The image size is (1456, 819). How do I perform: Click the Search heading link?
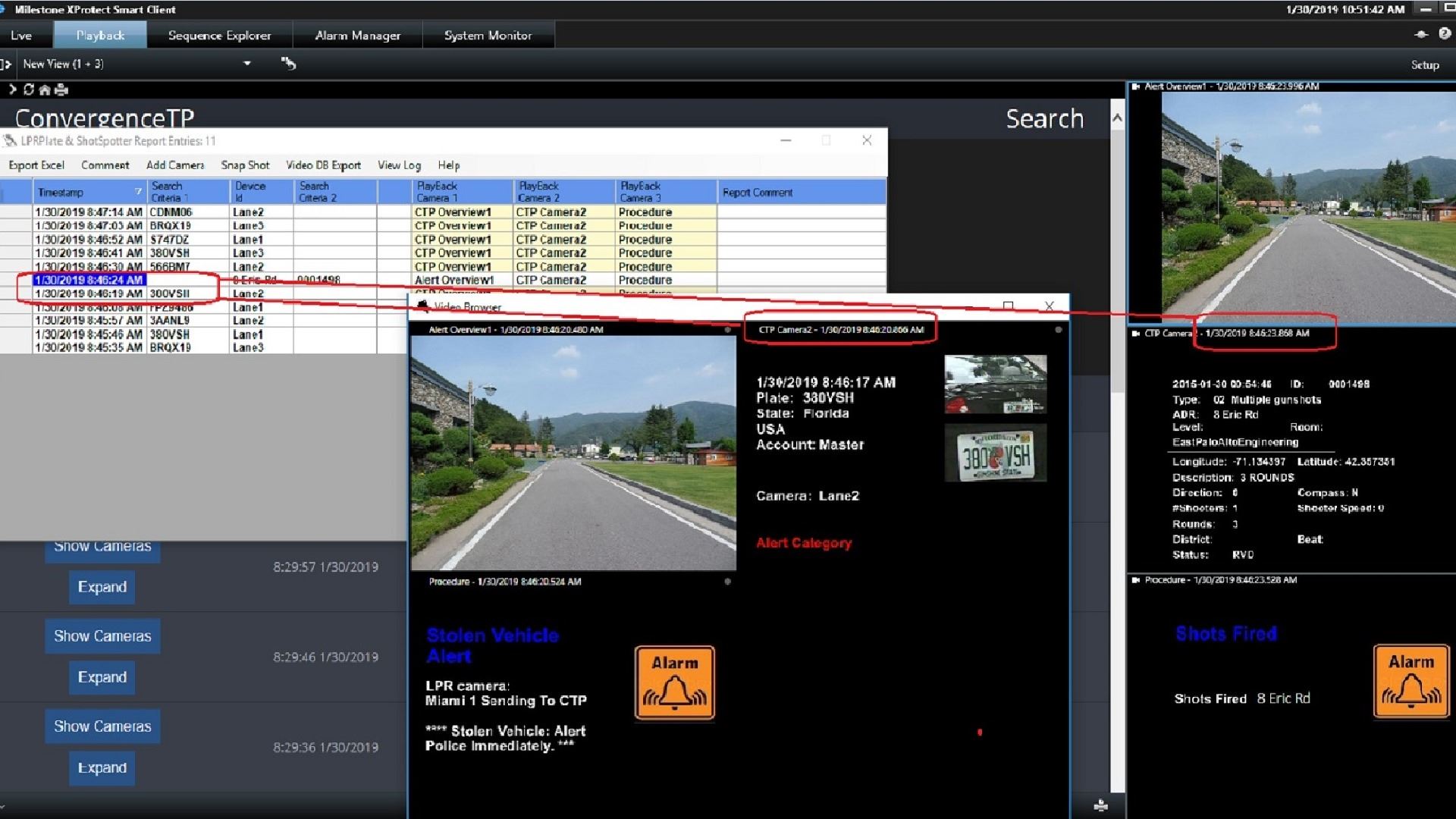tap(1045, 118)
